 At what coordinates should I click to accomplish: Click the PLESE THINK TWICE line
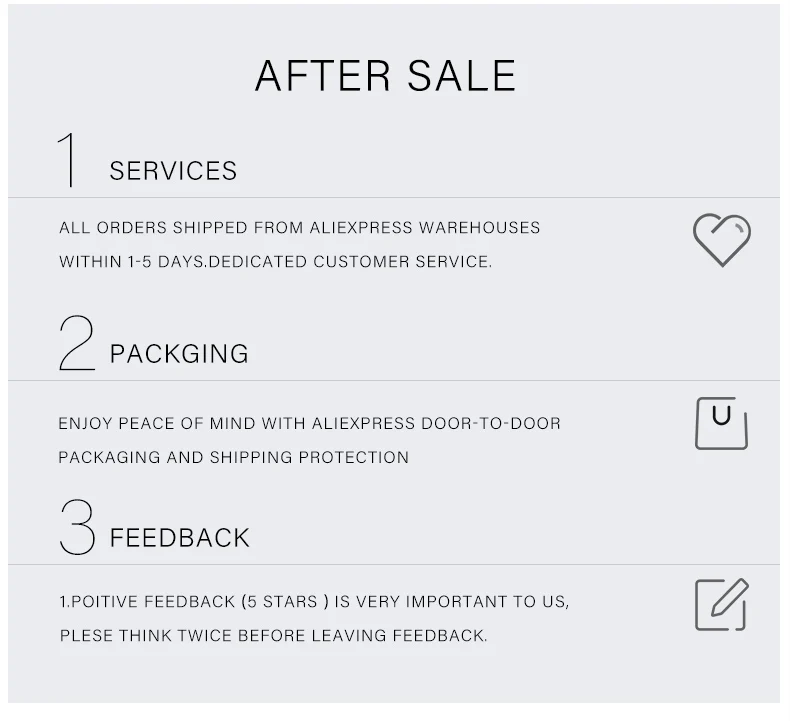click(x=273, y=635)
